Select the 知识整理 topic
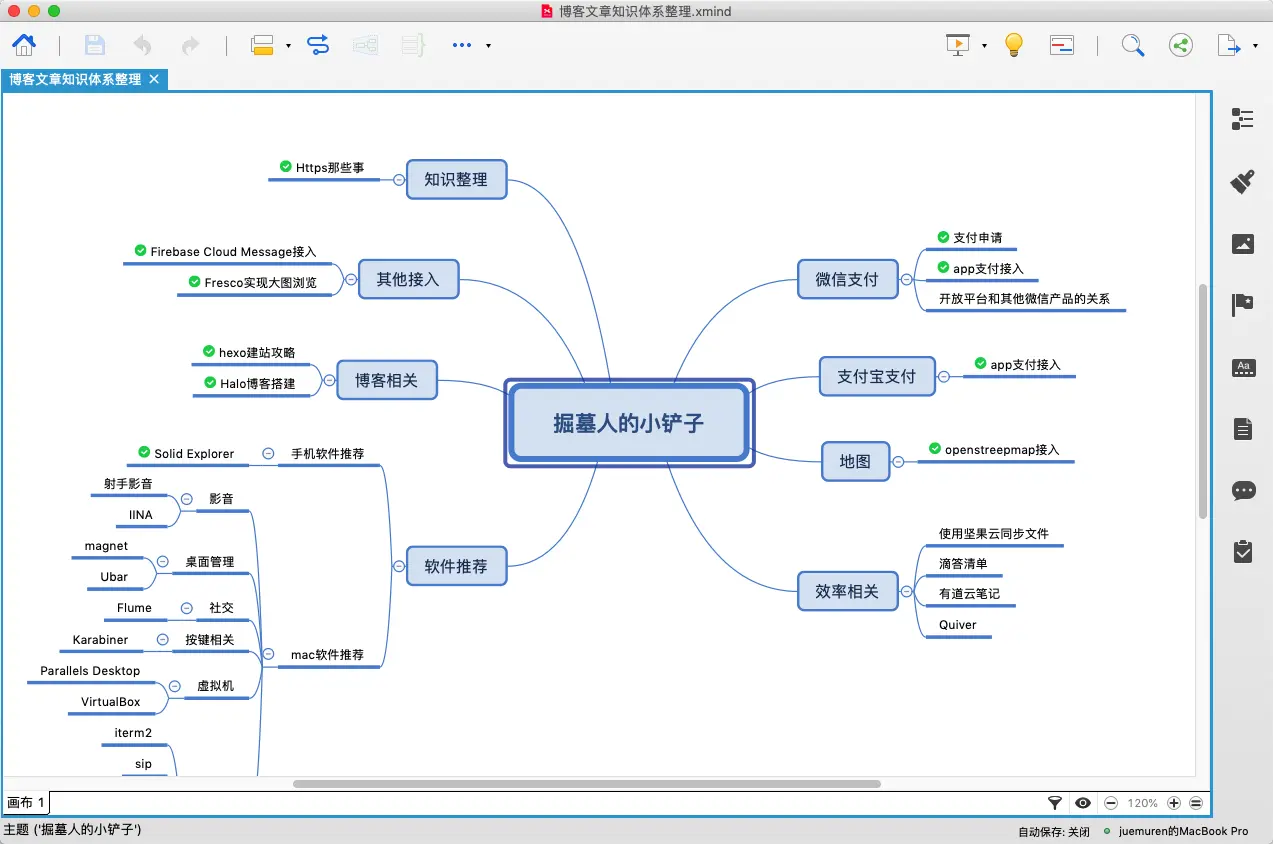This screenshot has width=1273, height=844. coord(456,179)
